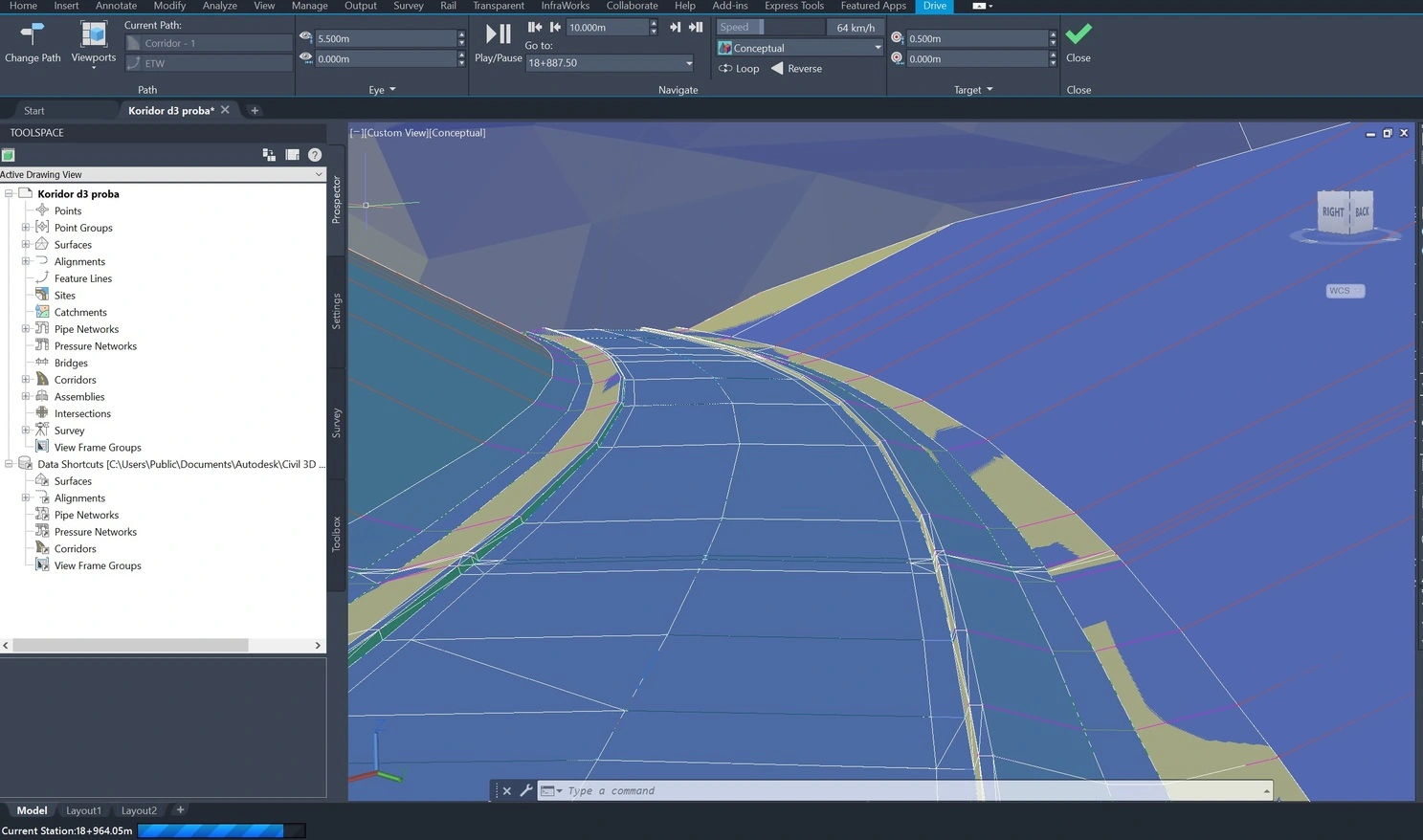1423x840 pixels.
Task: Enable the Loop playback option
Action: 739,68
